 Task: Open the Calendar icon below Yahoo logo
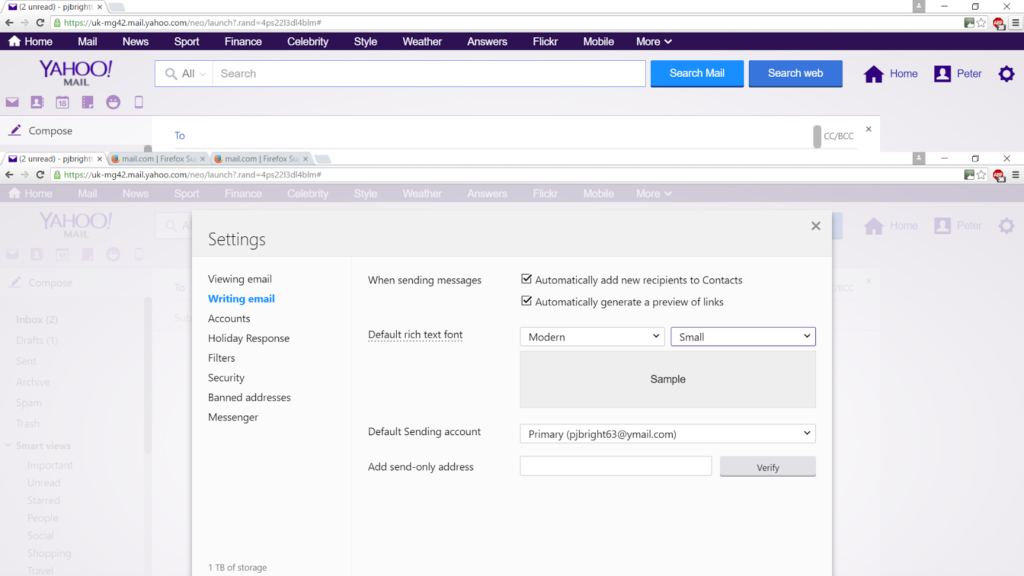62,102
